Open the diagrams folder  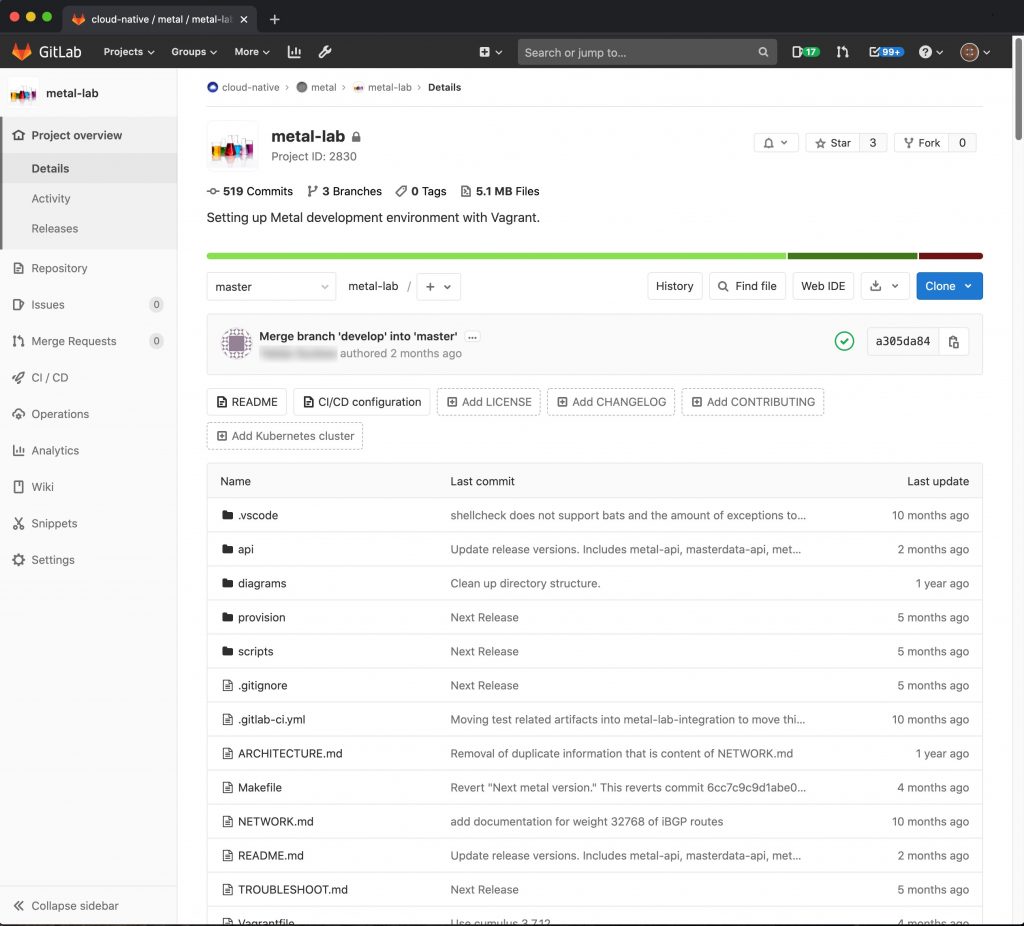click(262, 583)
